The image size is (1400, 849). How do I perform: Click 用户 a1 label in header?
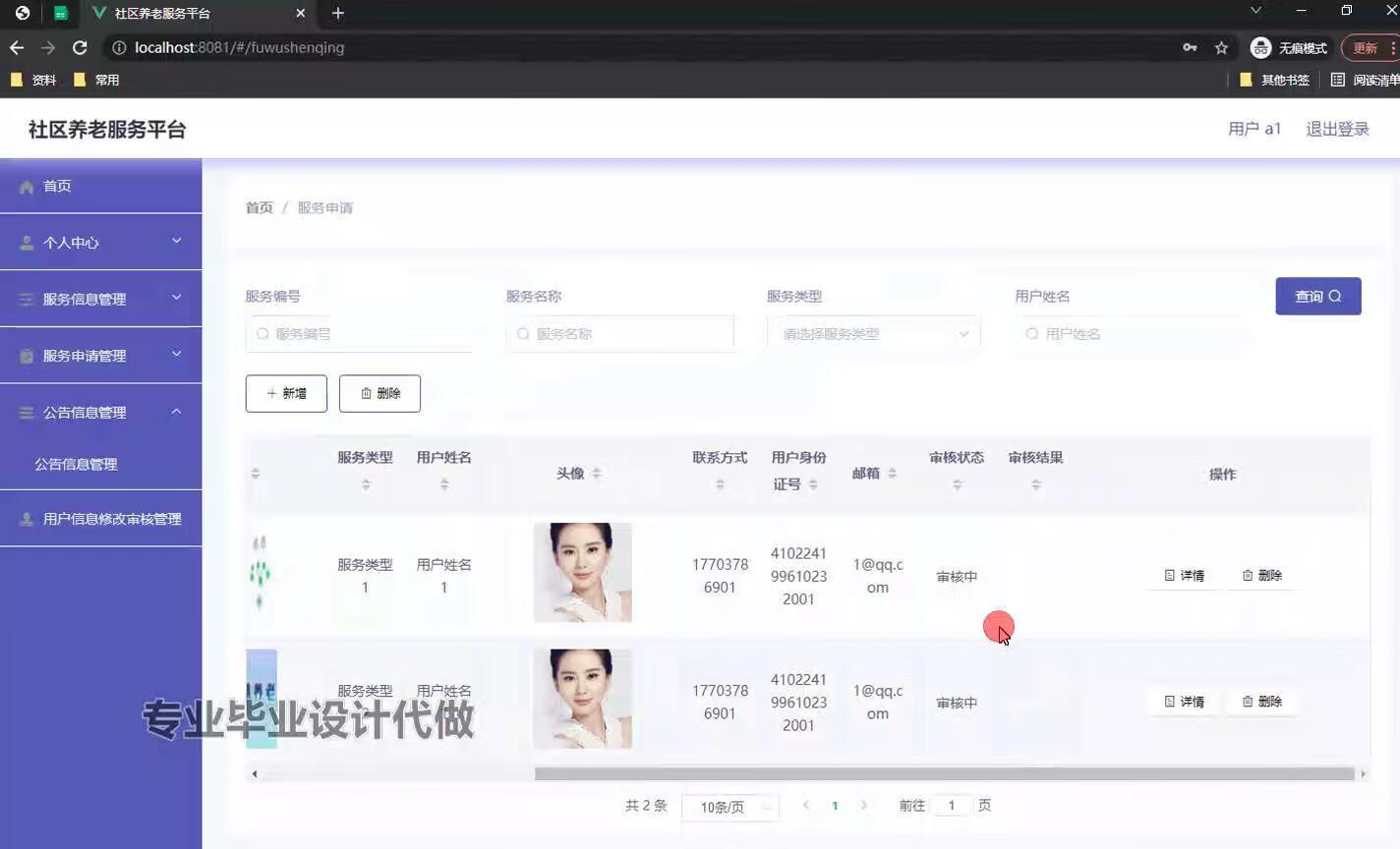tap(1254, 129)
